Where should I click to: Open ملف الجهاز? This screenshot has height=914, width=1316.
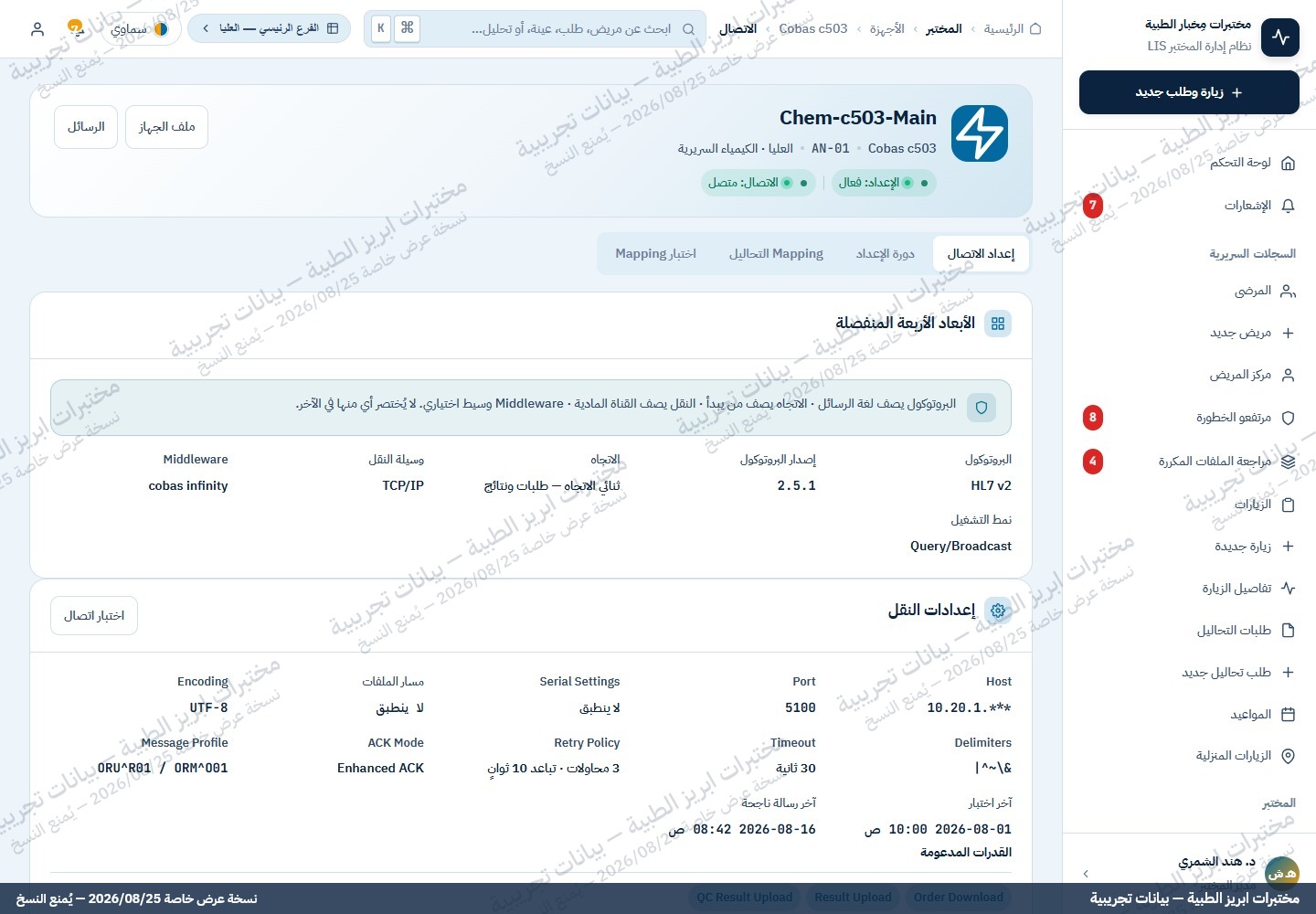[x=167, y=127]
